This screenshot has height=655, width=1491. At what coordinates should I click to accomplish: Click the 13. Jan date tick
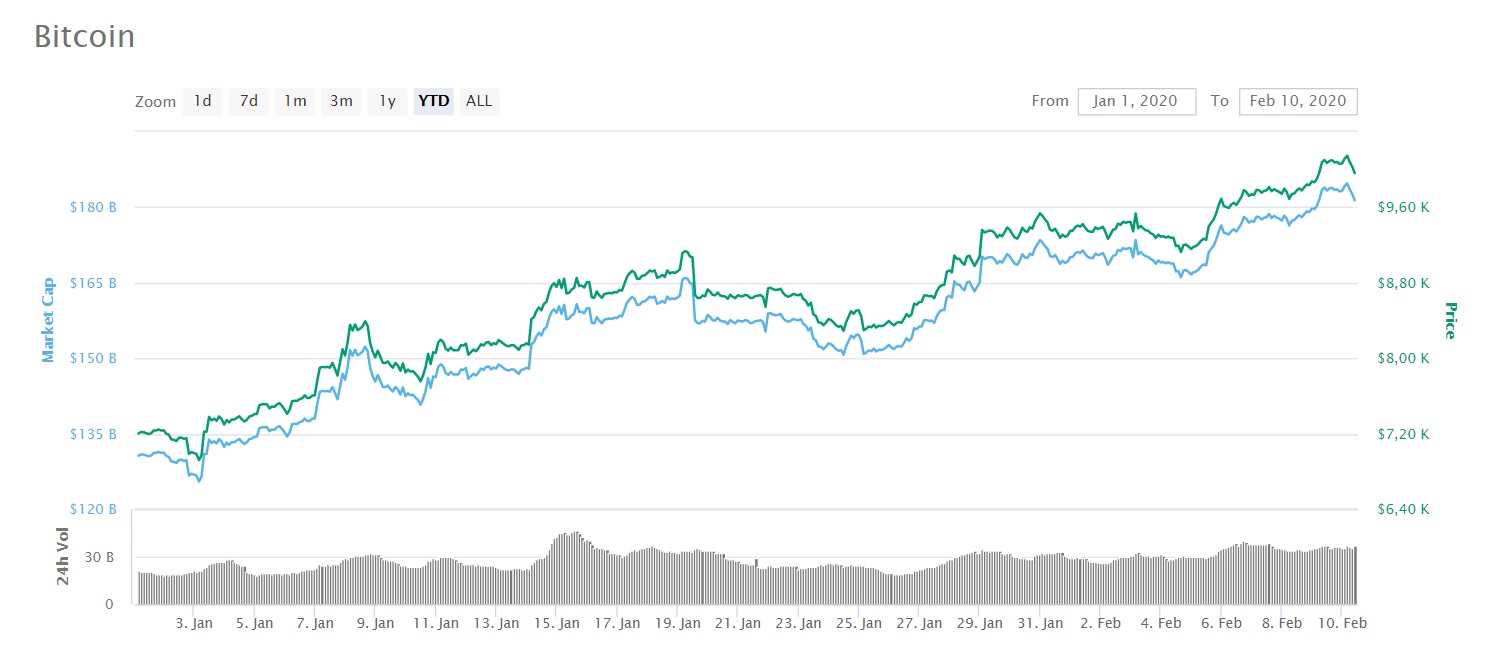(x=496, y=623)
